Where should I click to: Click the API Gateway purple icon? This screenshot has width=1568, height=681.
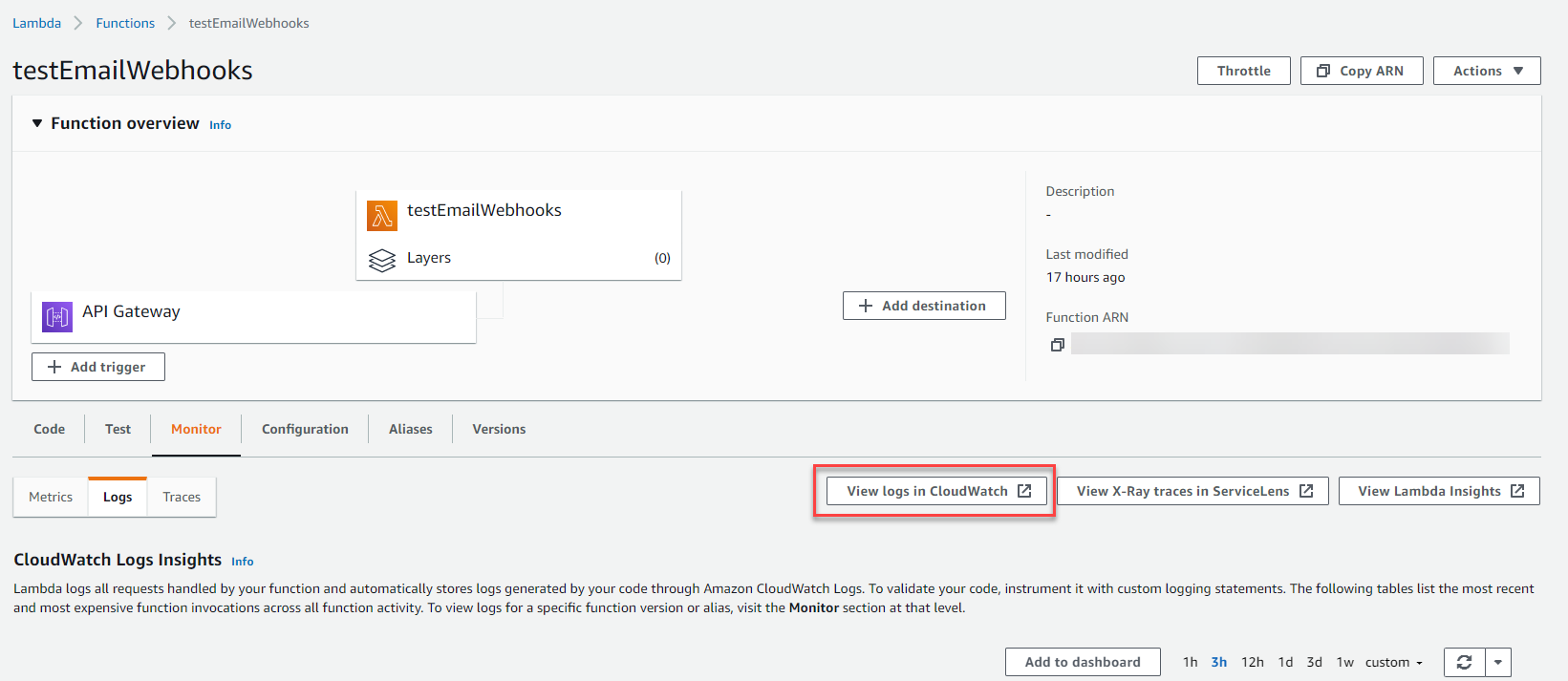point(57,316)
